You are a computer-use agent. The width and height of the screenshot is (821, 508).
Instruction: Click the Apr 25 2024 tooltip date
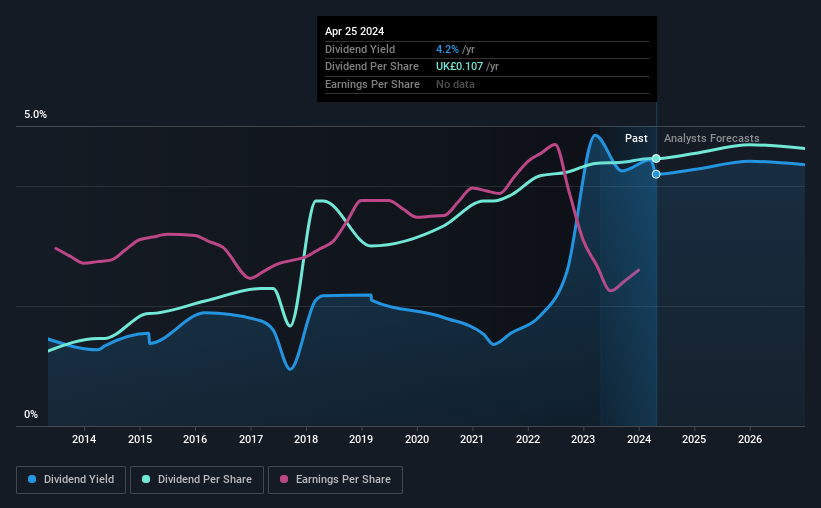354,31
